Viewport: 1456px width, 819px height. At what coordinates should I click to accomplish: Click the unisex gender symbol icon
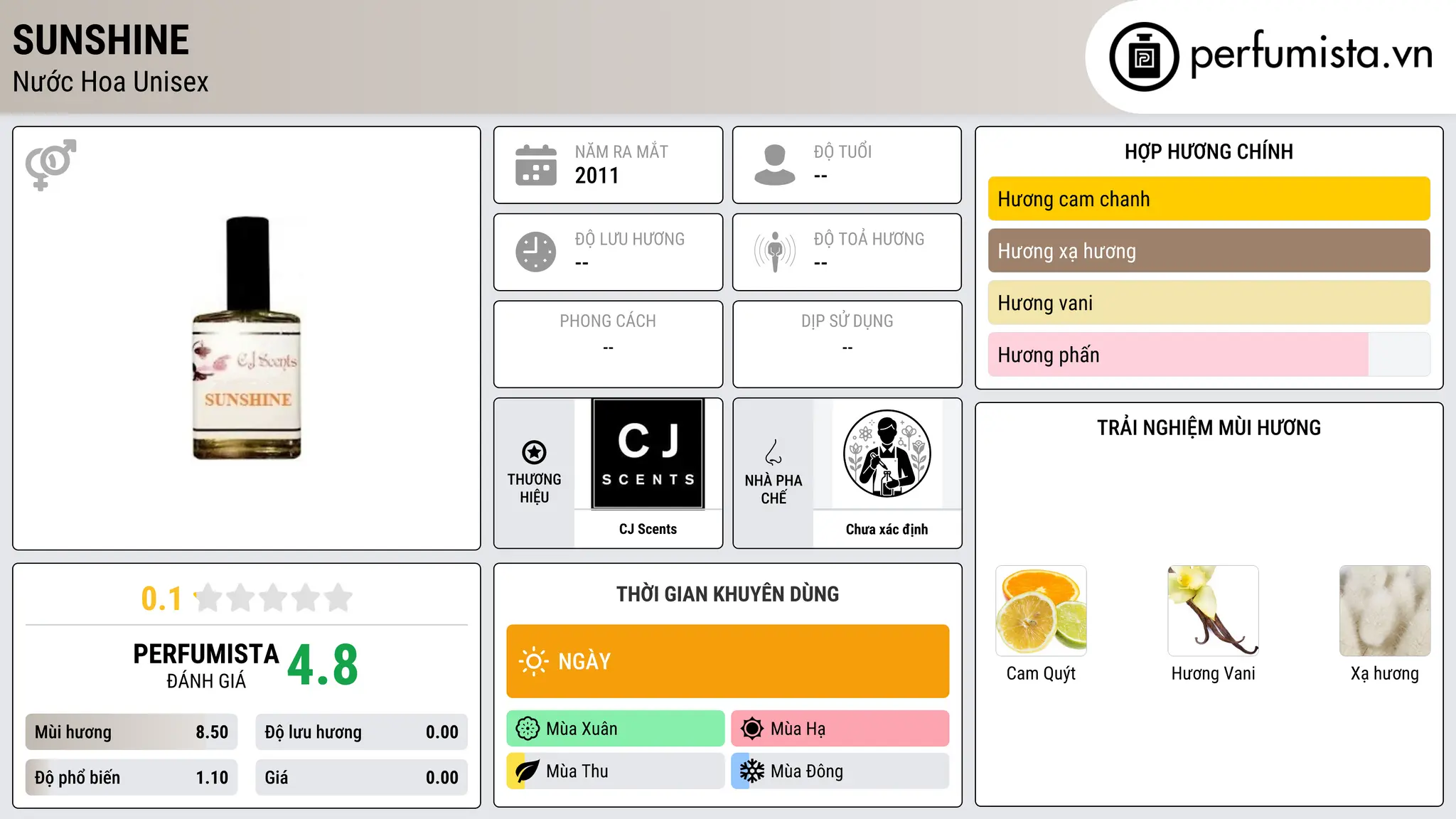[50, 164]
